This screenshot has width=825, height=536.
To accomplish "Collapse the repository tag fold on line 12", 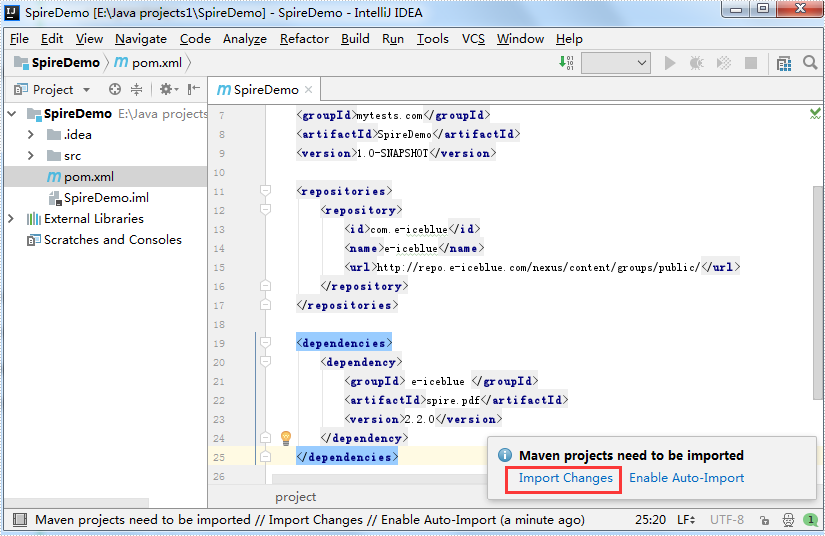I will point(266,209).
